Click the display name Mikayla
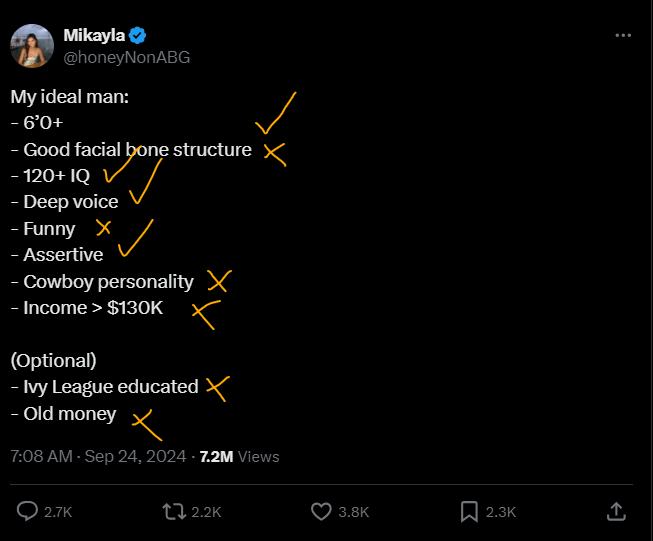 click(96, 36)
